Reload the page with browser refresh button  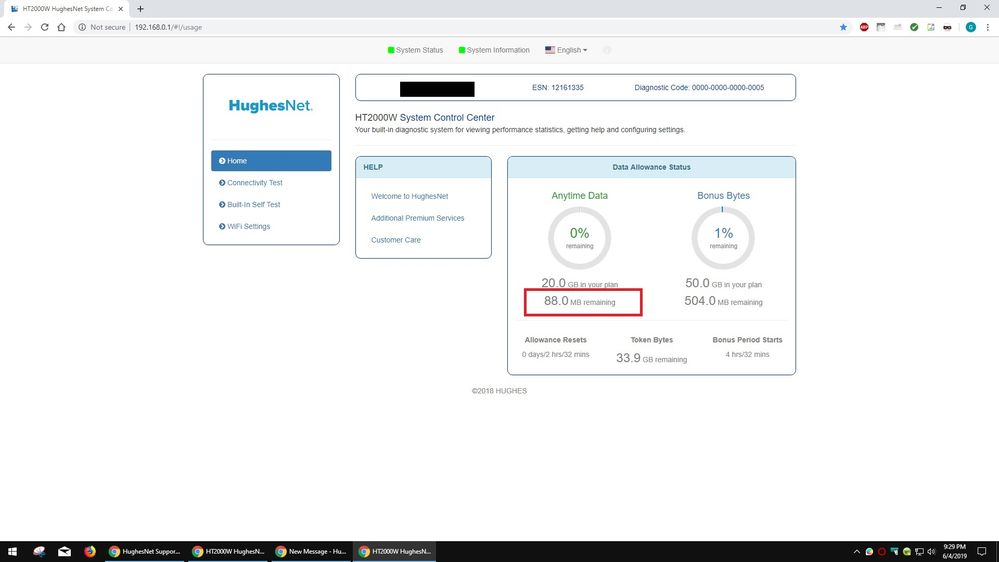(45, 27)
